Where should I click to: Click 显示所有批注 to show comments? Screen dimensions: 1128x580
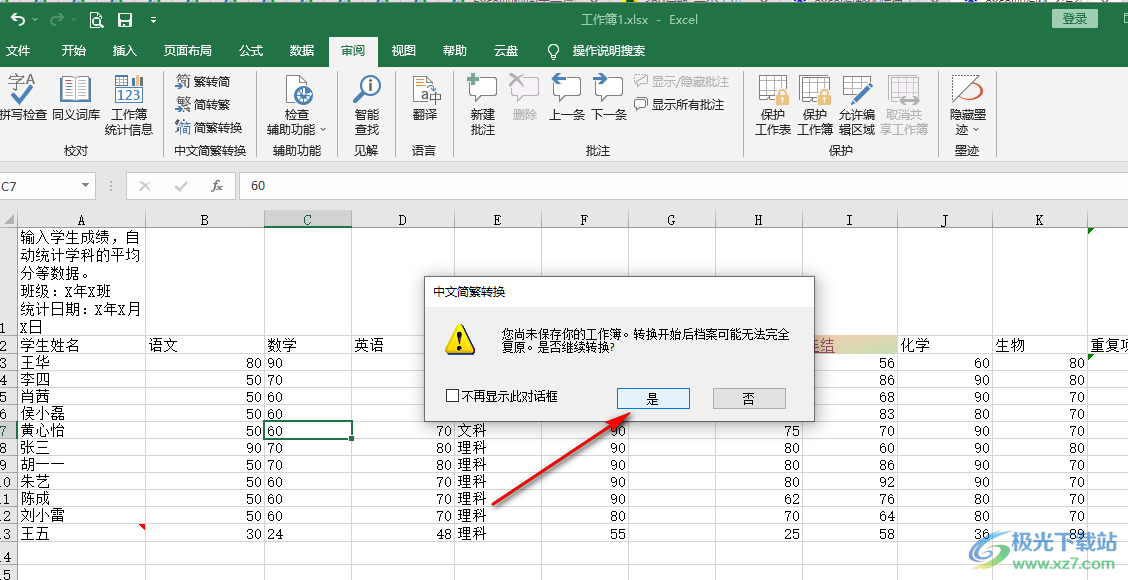pos(678,104)
